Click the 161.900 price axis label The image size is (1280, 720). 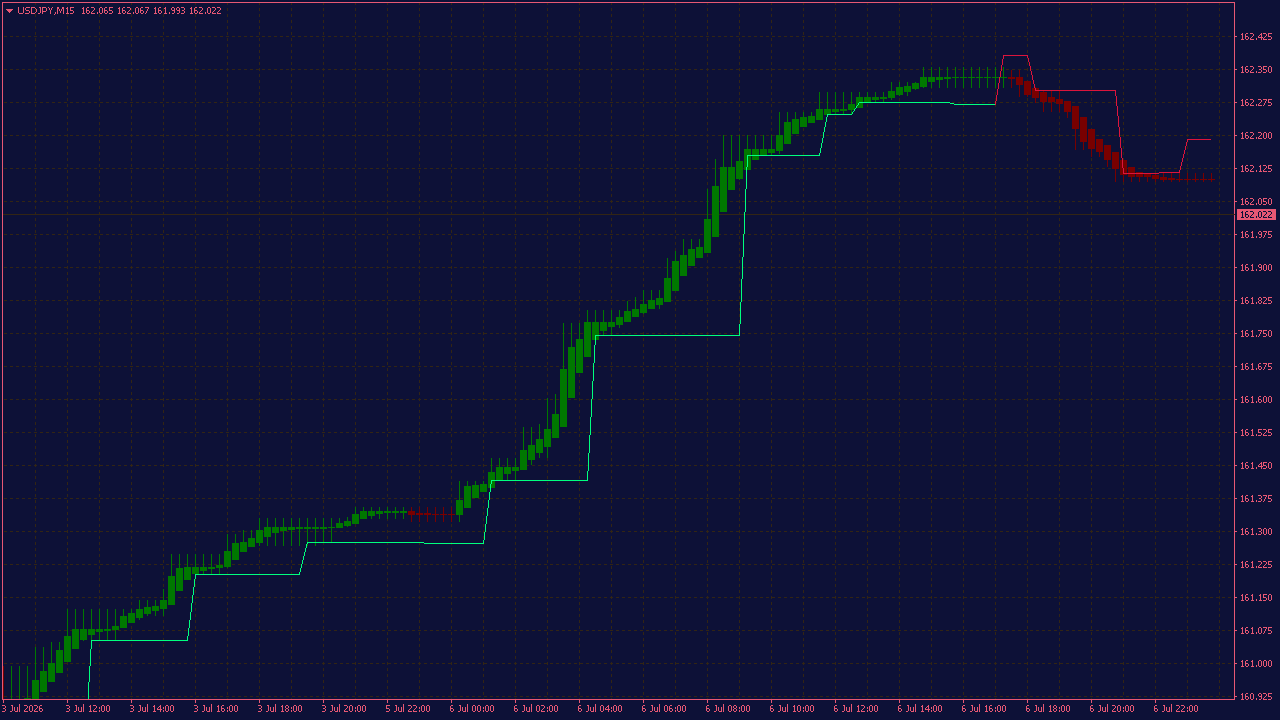click(1256, 268)
